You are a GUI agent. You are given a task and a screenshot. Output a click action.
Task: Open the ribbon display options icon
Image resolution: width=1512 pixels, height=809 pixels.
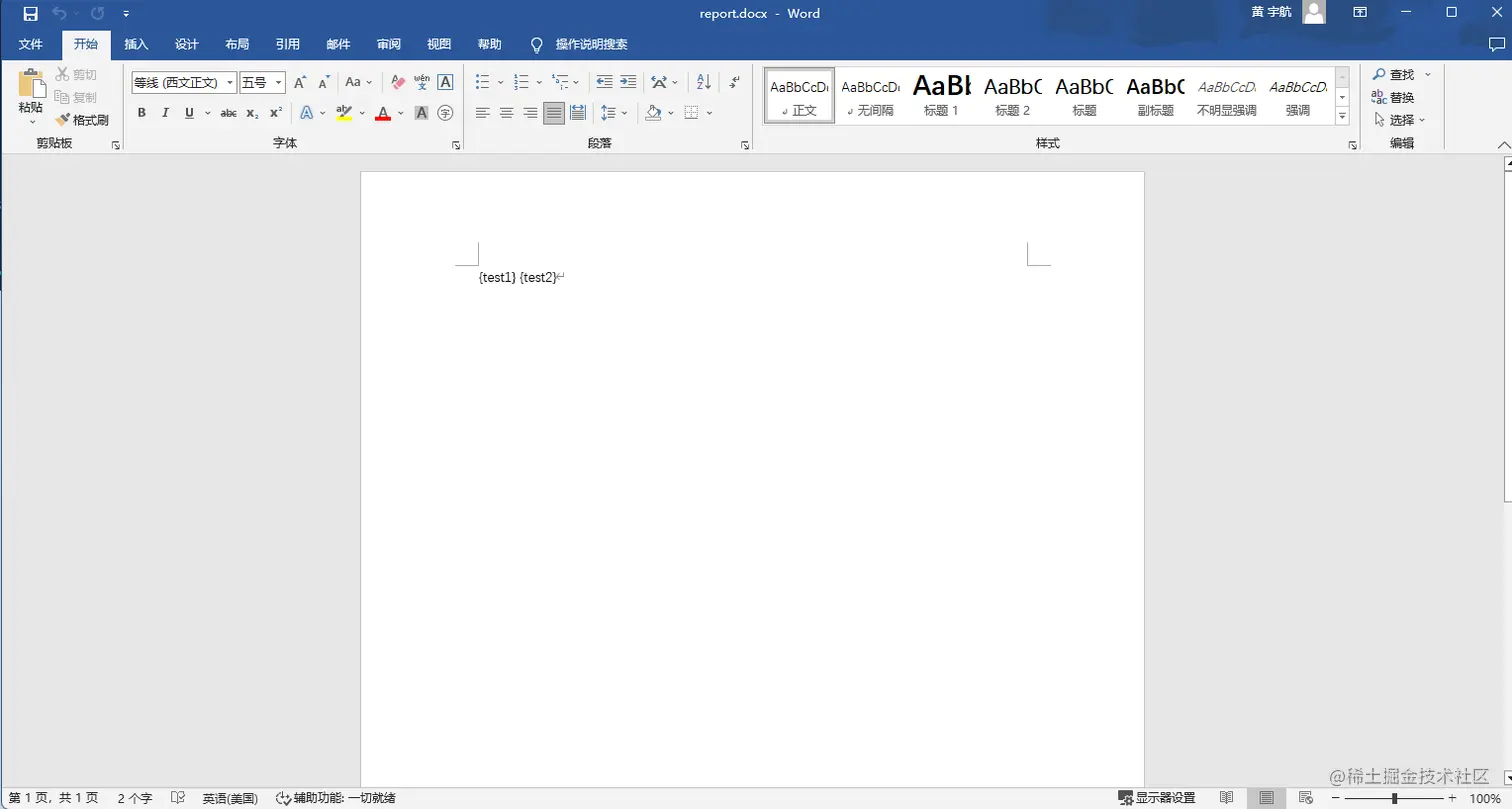[1360, 13]
